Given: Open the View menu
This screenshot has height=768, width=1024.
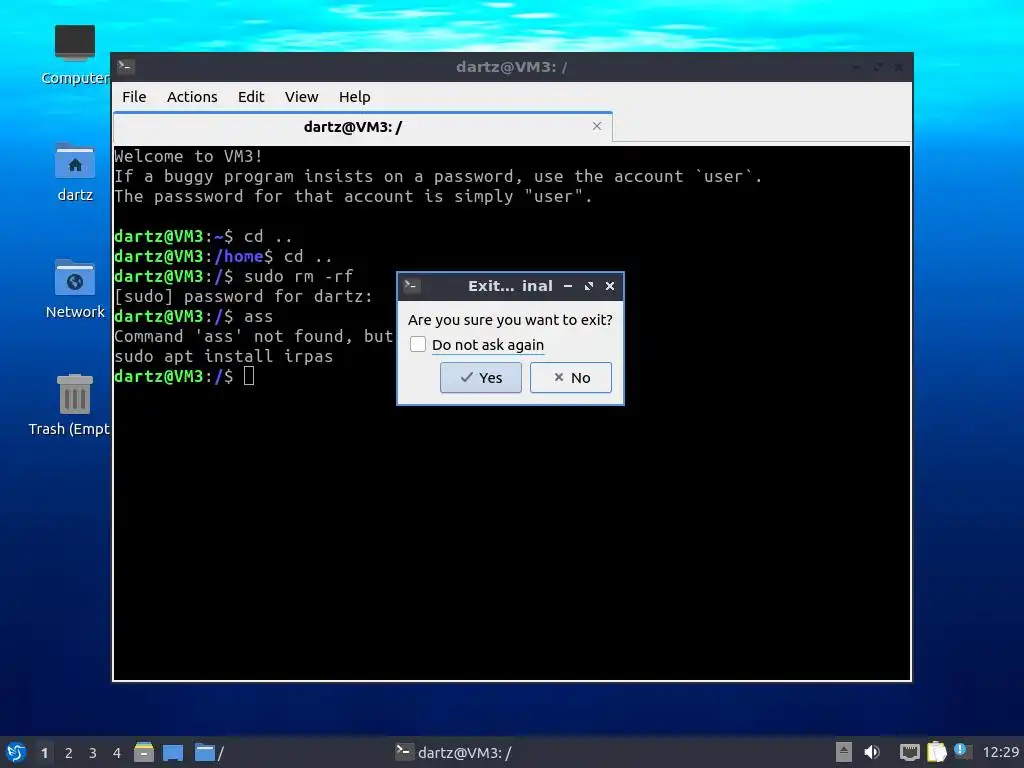Looking at the screenshot, I should [301, 97].
